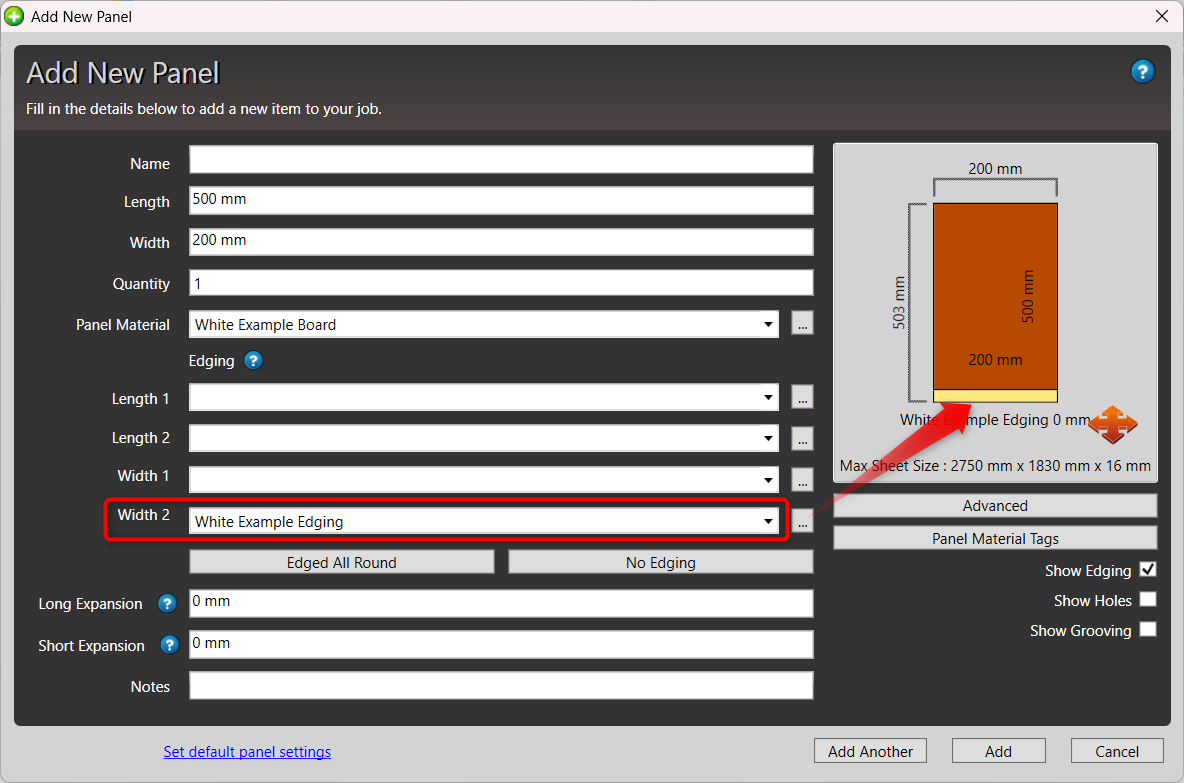
Task: Open Width 2 edging browse ellipsis
Action: [802, 521]
